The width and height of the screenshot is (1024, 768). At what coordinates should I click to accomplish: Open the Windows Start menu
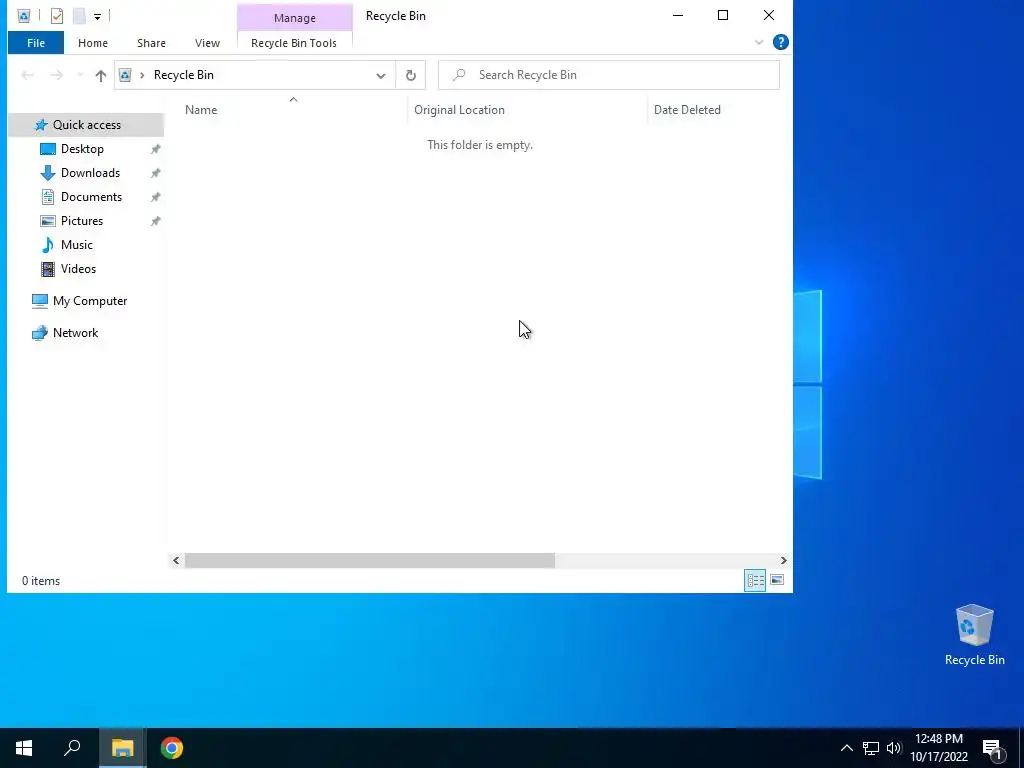pyautogui.click(x=24, y=748)
